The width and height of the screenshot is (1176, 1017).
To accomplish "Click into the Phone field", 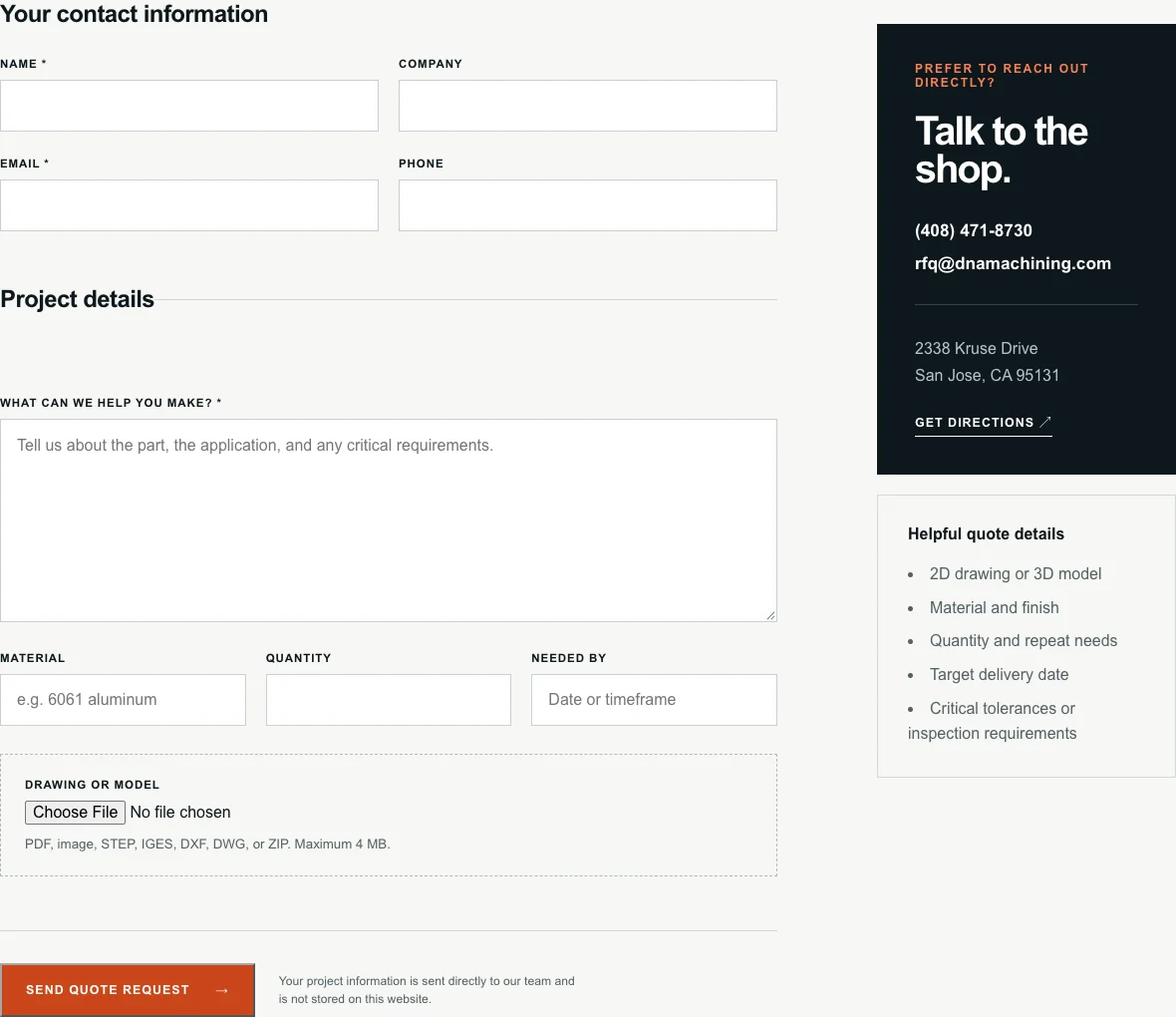I will point(587,205).
